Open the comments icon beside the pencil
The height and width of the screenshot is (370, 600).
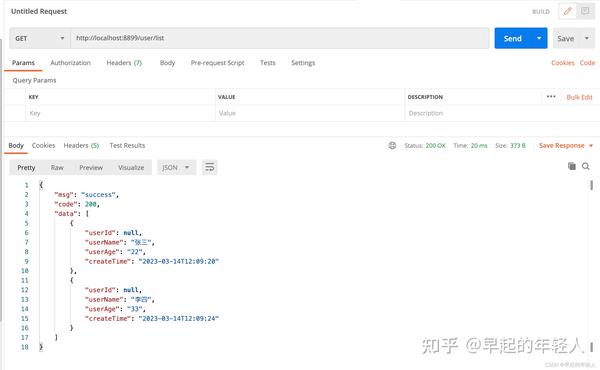[x=585, y=11]
